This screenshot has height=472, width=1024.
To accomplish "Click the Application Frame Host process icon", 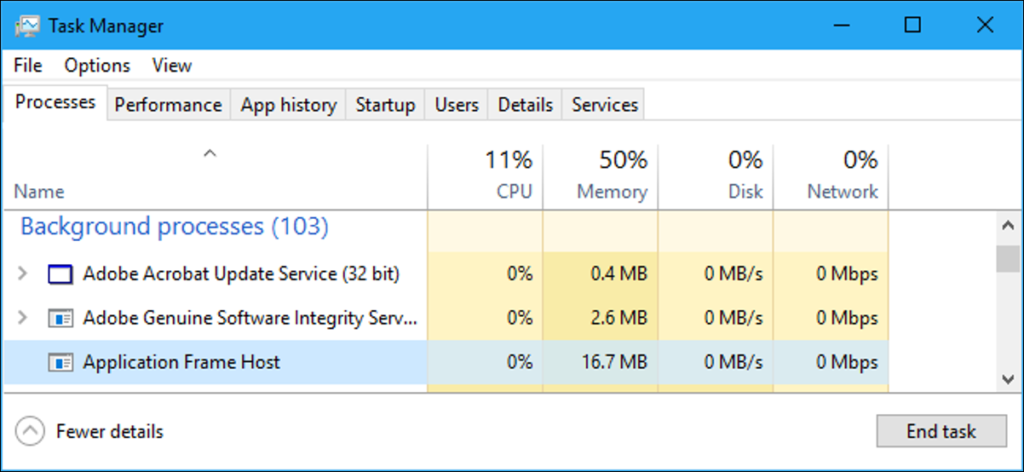I will point(61,362).
